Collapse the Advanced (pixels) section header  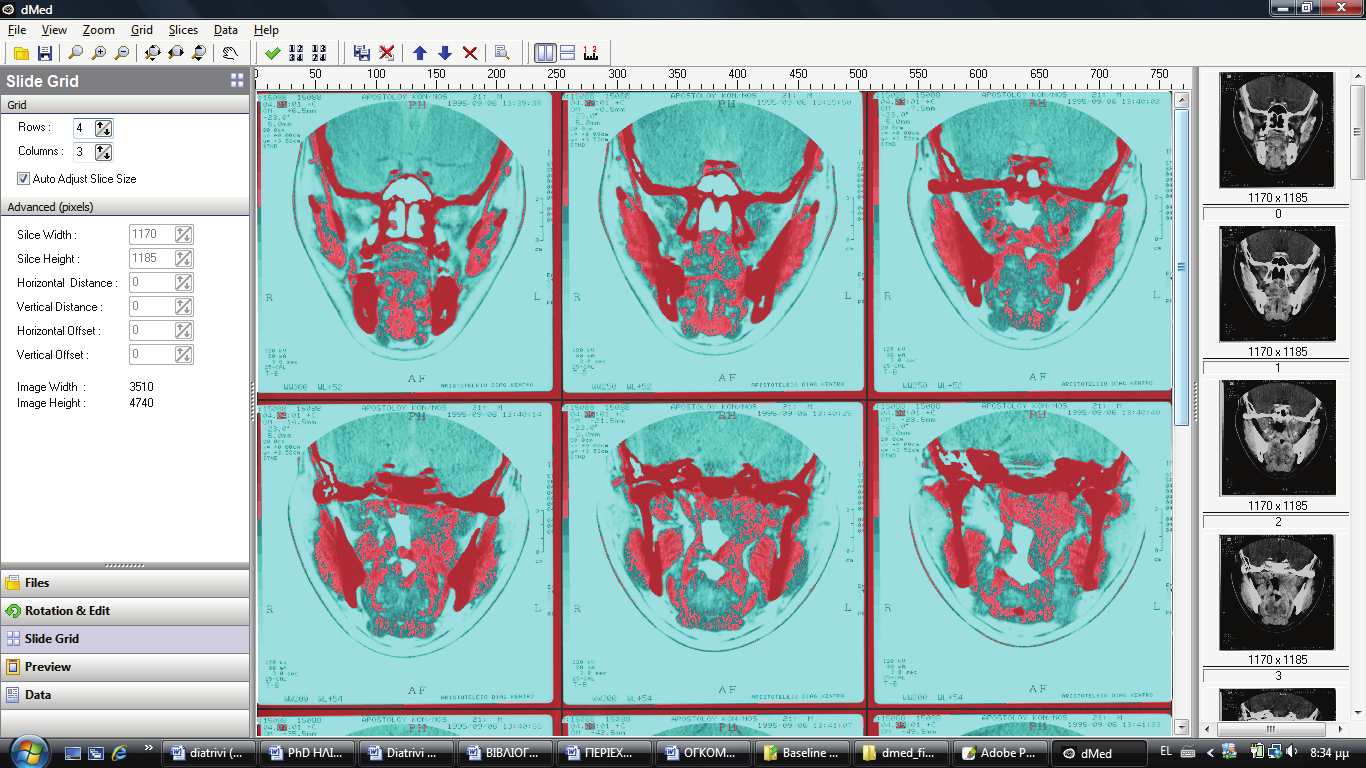coord(125,207)
